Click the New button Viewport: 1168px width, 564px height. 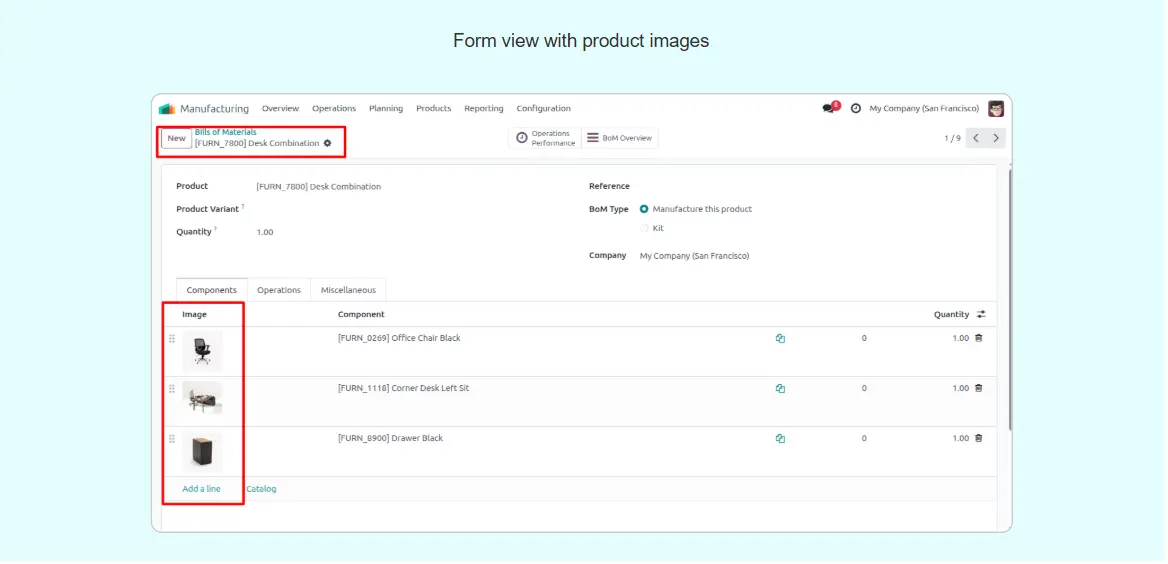tap(176, 138)
